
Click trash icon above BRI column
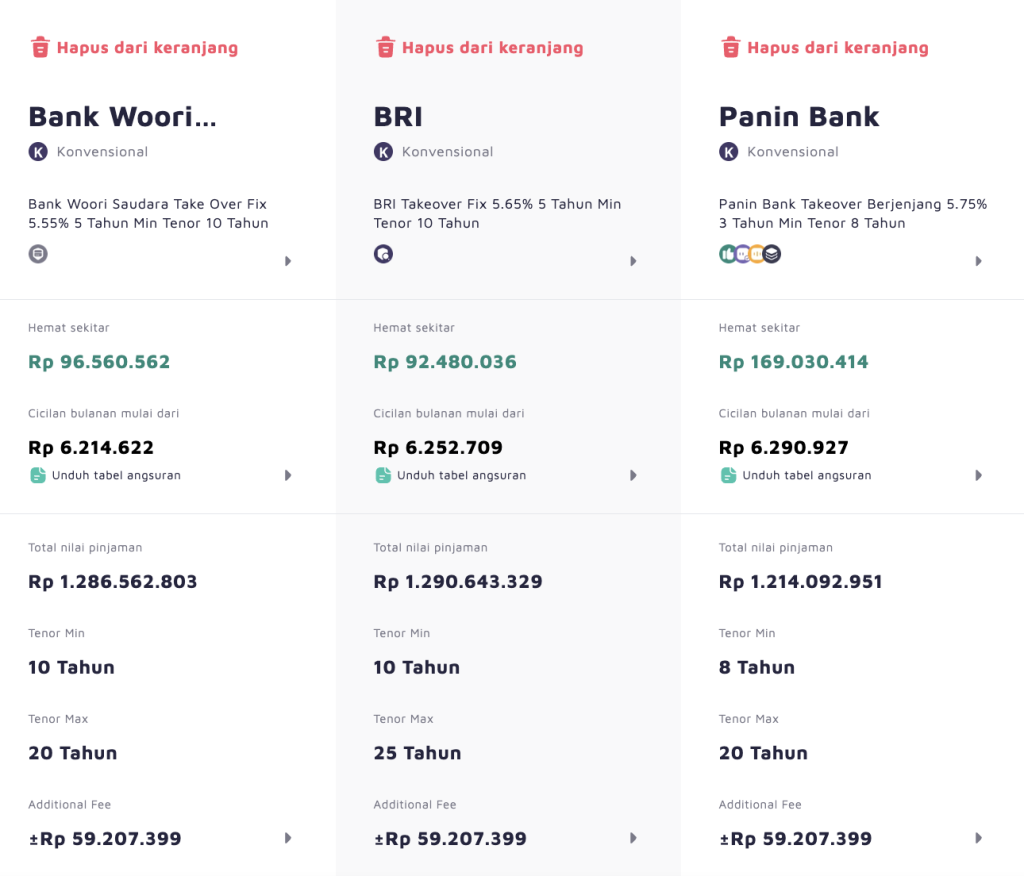point(385,47)
